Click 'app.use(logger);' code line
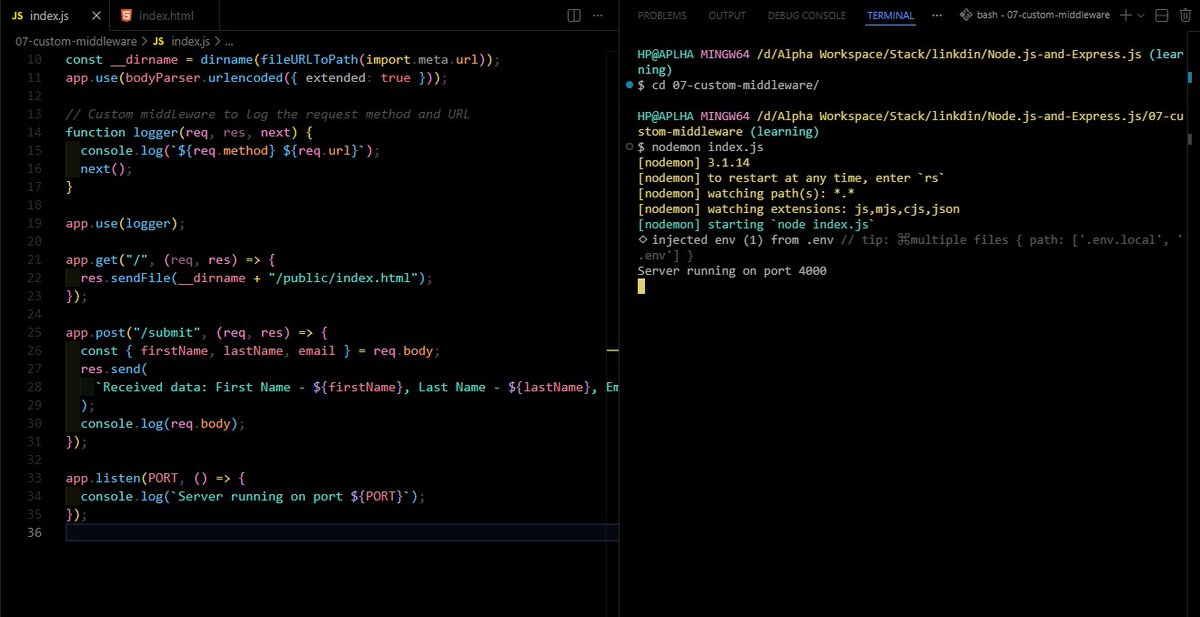 coord(126,223)
